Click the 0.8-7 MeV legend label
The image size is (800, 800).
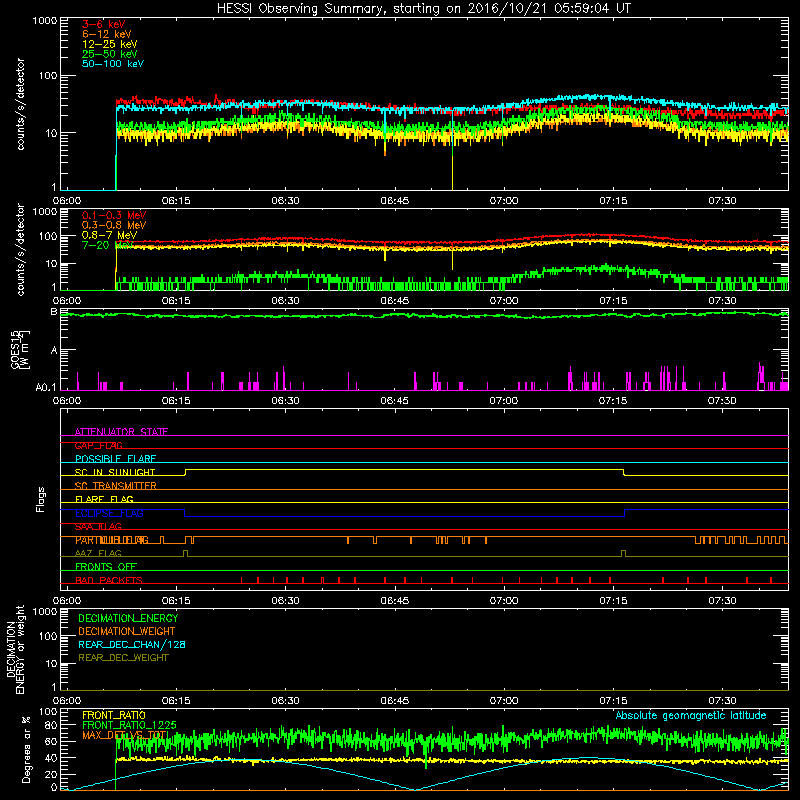pos(109,235)
